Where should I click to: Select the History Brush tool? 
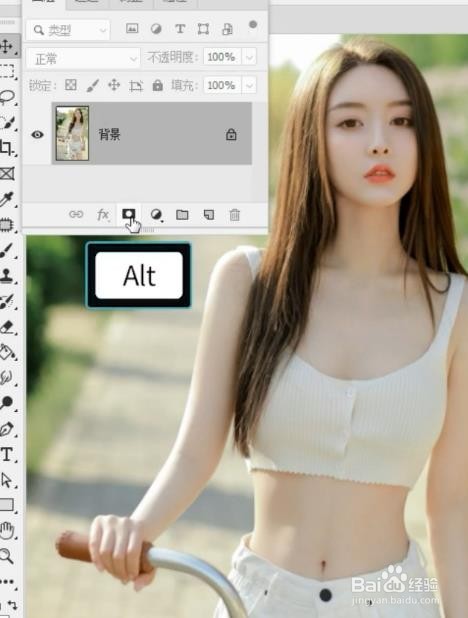pos(7,301)
